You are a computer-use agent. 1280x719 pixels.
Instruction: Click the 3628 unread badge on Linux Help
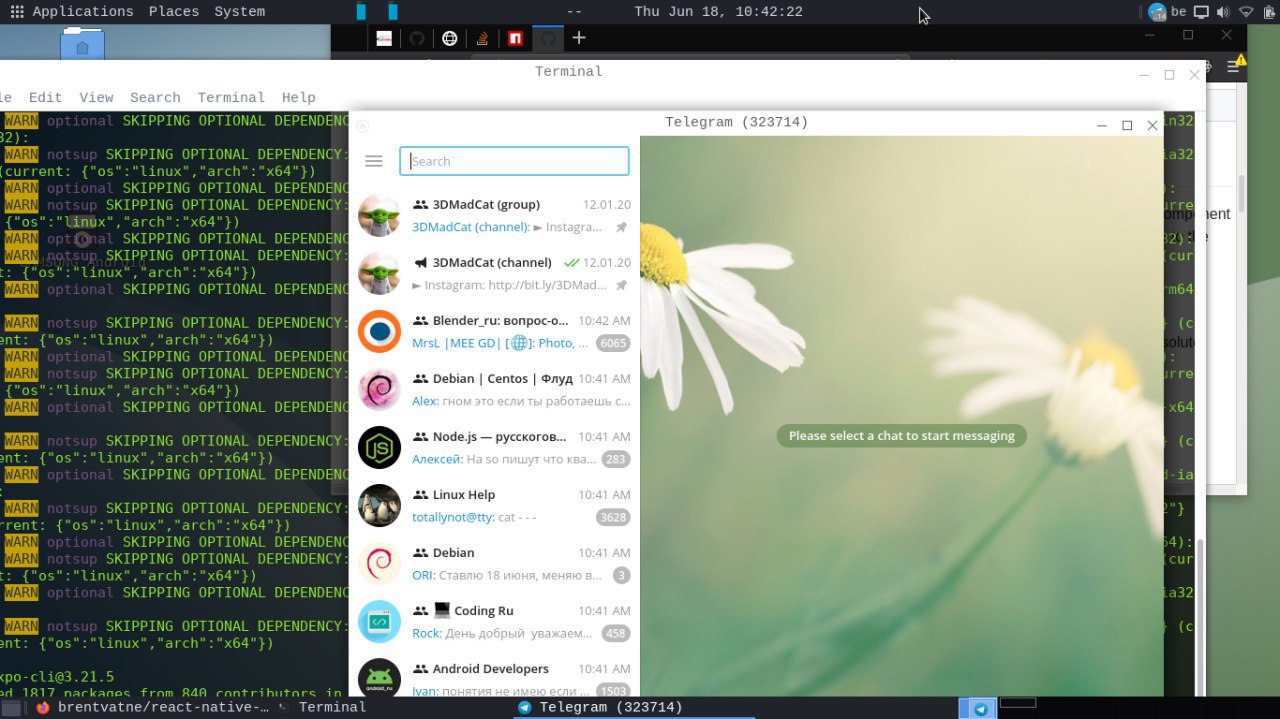[x=613, y=517]
